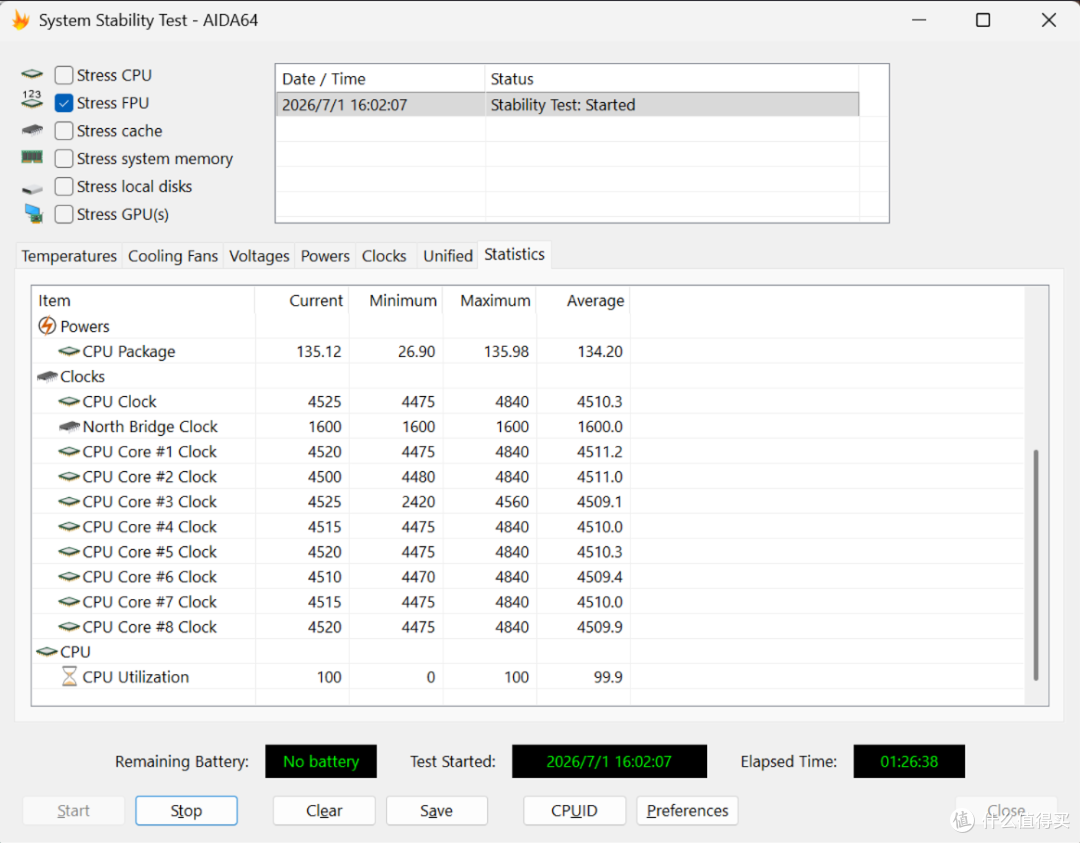The image size is (1080, 843).
Task: Open the CPUID window button
Action: tap(574, 811)
